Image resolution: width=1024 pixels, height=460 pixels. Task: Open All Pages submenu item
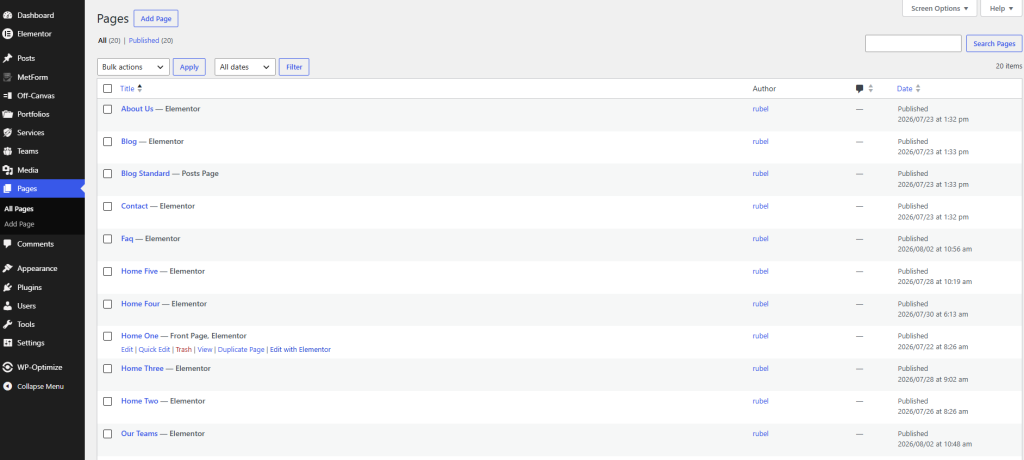(x=19, y=209)
